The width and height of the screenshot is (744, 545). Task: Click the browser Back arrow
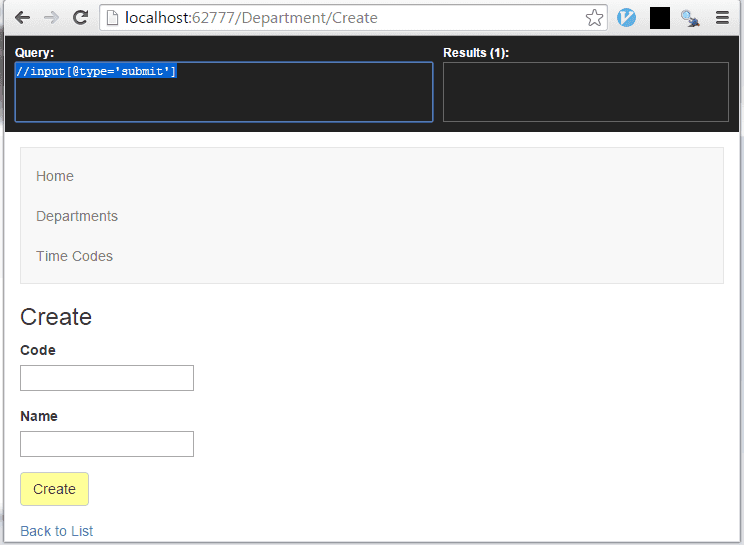tap(22, 18)
